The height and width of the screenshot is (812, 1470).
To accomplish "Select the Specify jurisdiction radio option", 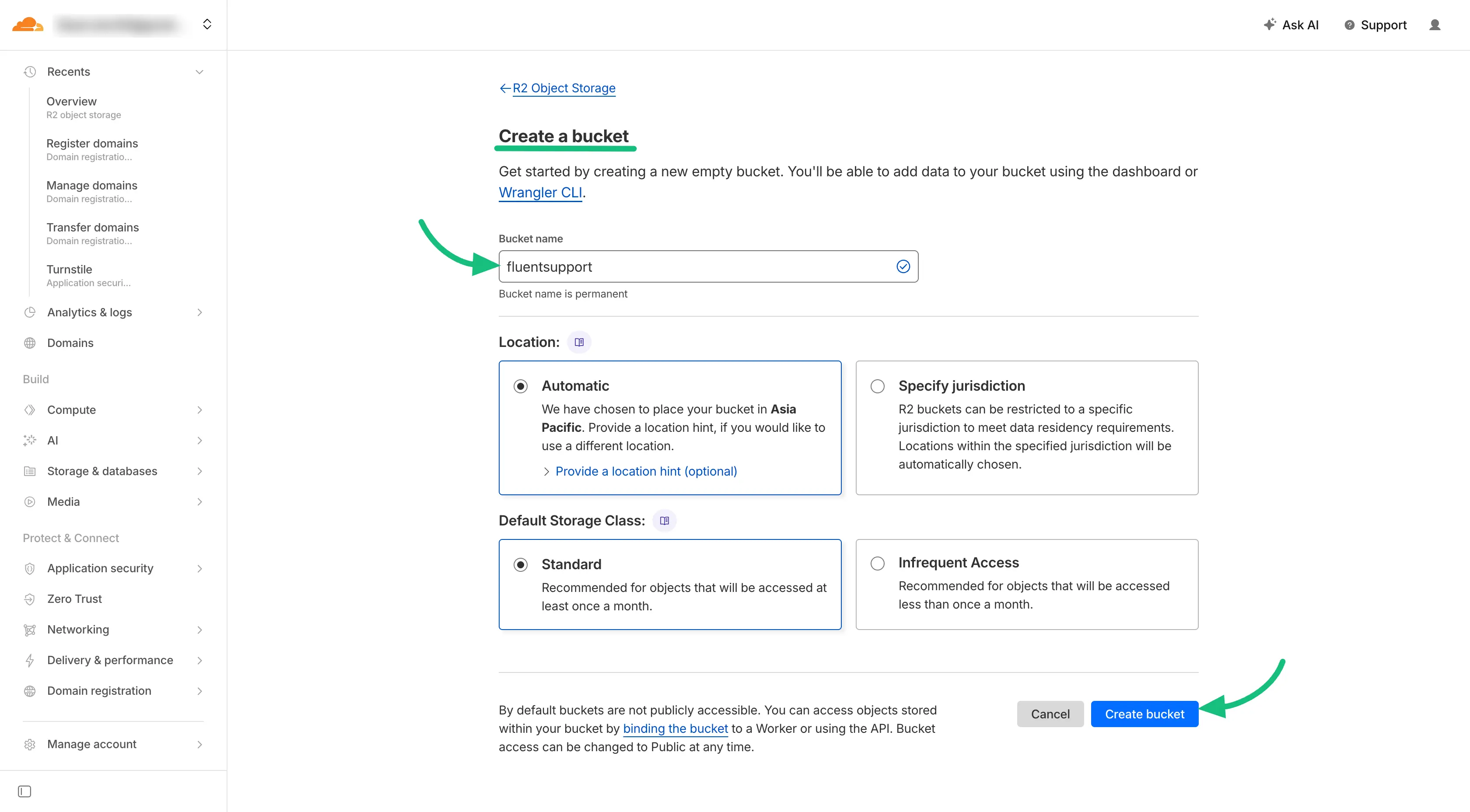I will point(877,386).
